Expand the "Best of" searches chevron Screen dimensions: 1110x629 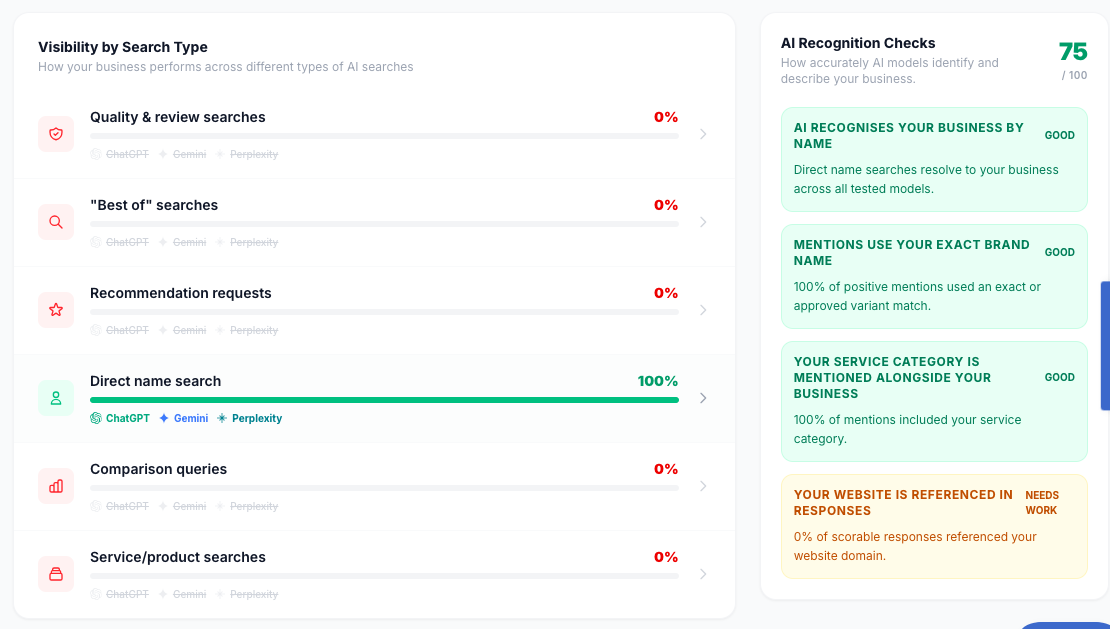pyautogui.click(x=703, y=222)
